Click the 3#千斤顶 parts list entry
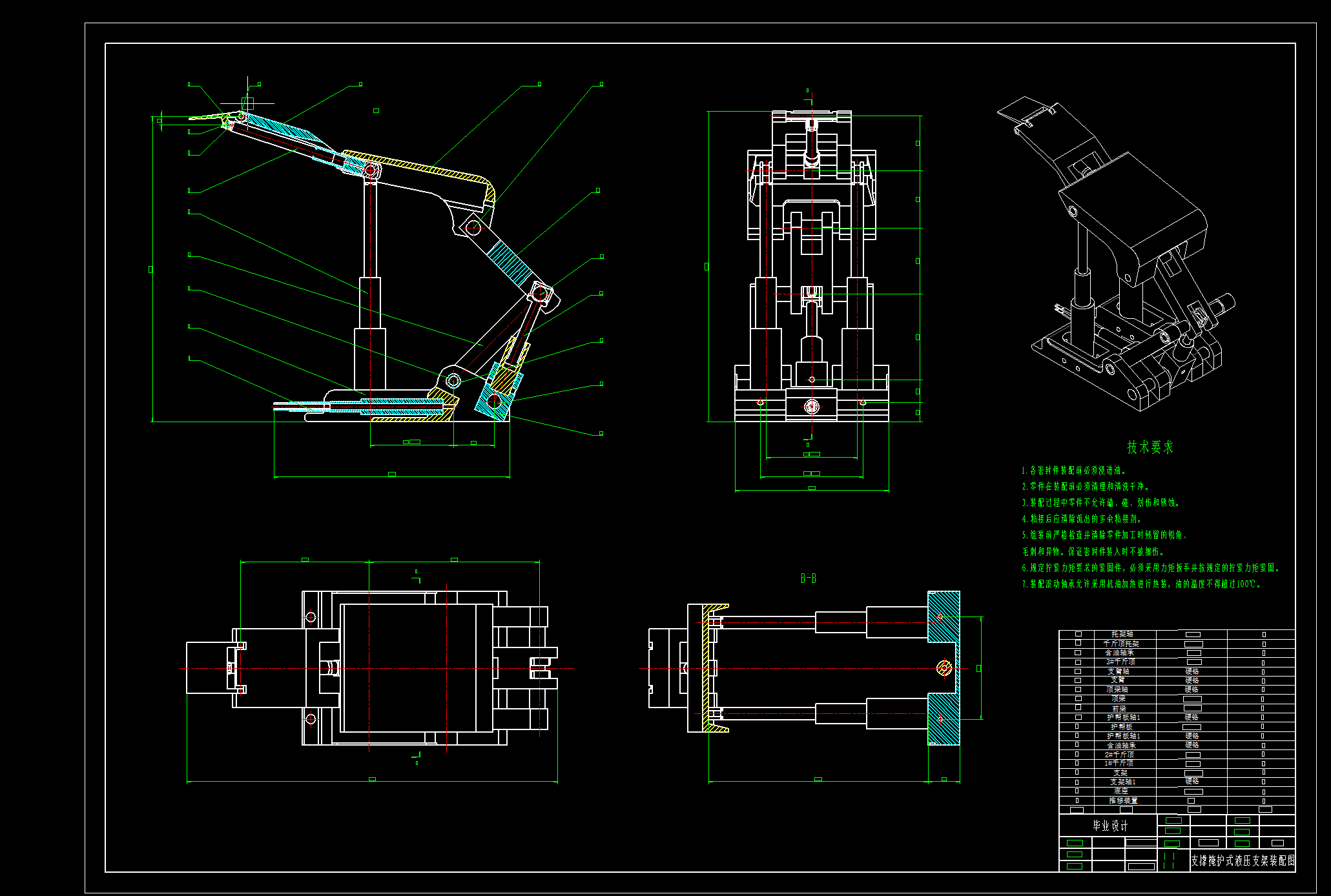 click(x=1120, y=662)
